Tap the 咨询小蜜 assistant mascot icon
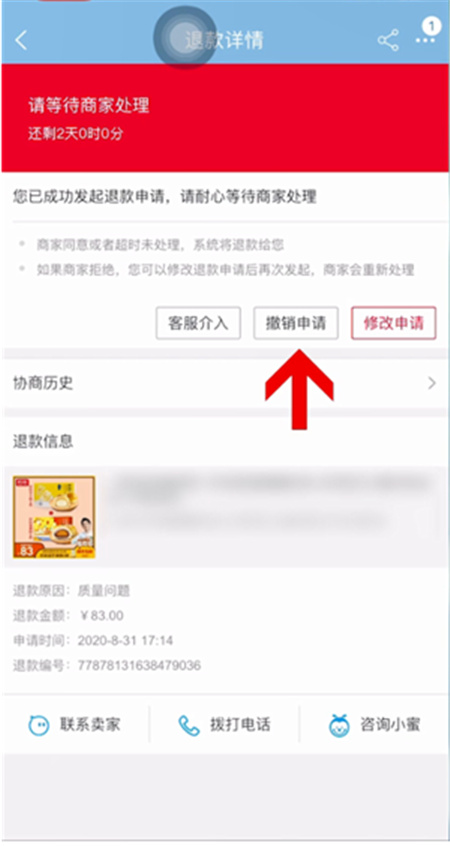 [339, 725]
